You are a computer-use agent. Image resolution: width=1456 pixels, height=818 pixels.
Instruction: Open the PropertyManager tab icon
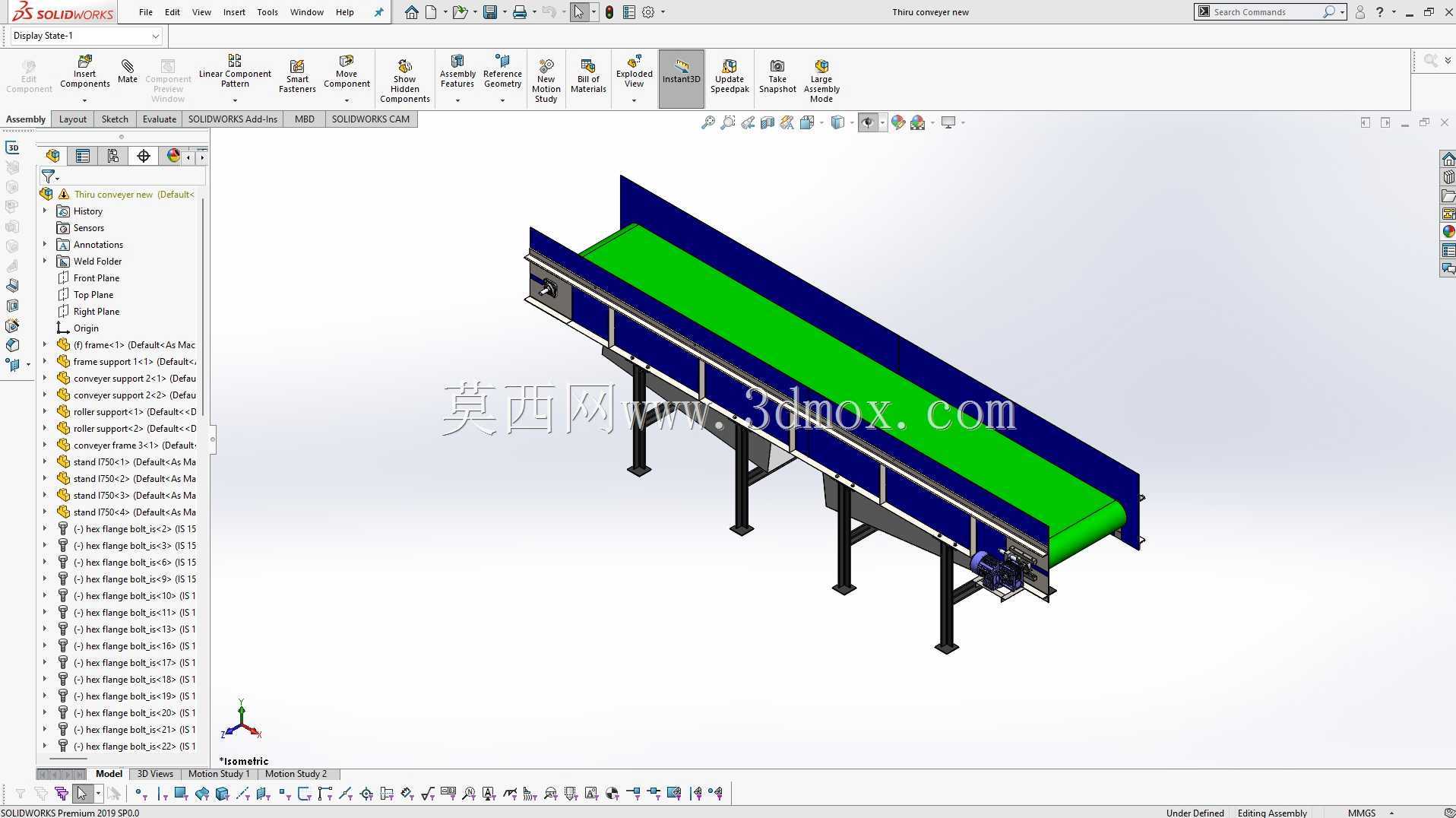click(x=83, y=156)
